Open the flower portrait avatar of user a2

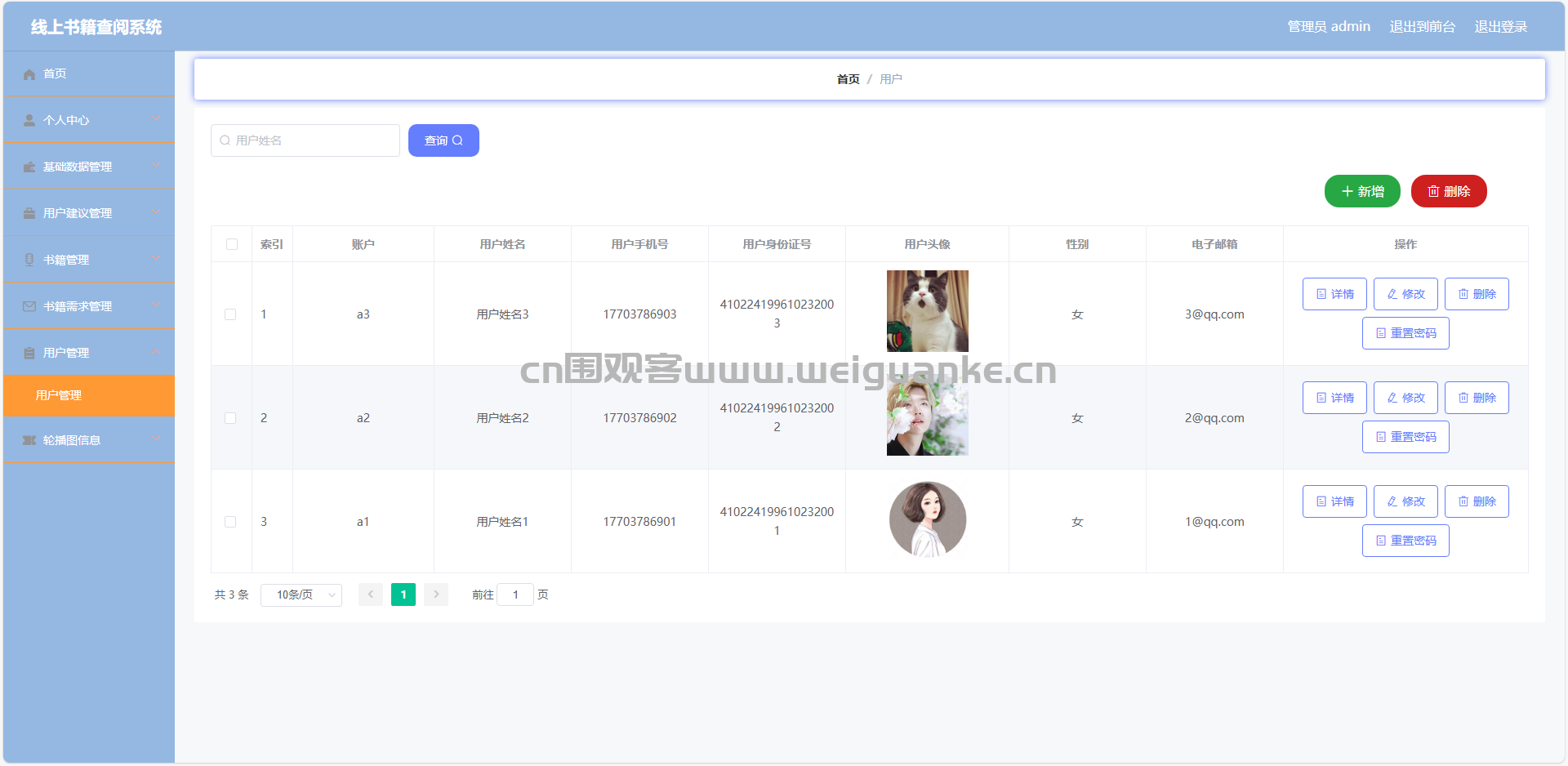(x=928, y=415)
